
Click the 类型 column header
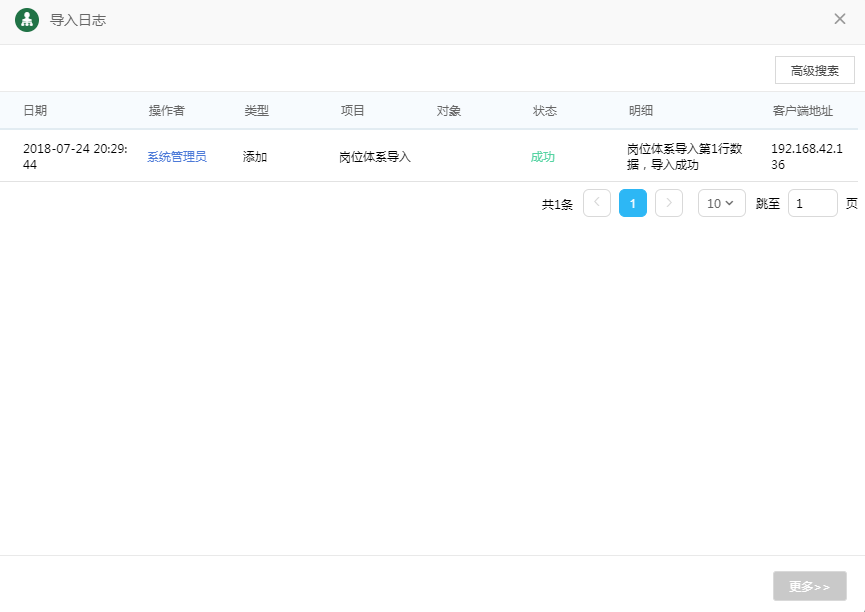(257, 111)
